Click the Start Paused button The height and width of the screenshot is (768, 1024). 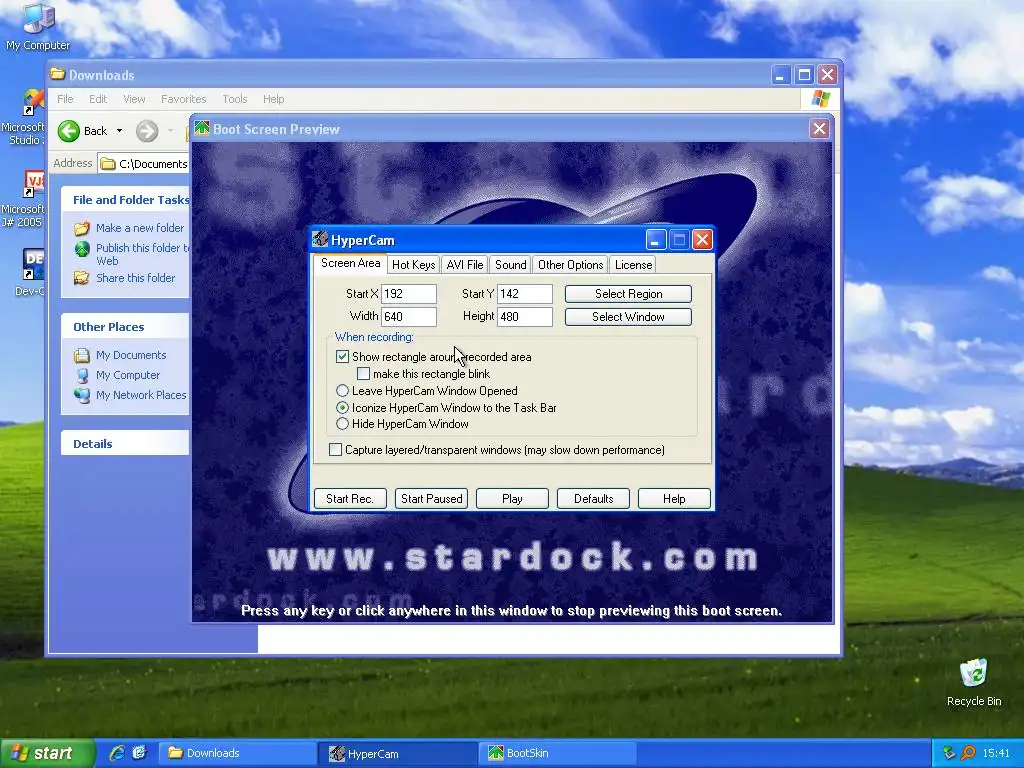pyautogui.click(x=432, y=499)
